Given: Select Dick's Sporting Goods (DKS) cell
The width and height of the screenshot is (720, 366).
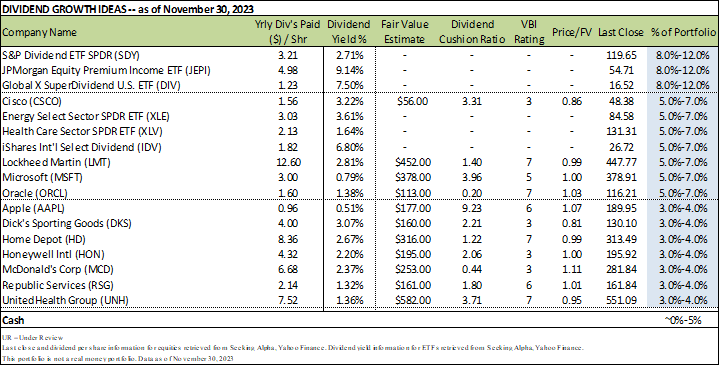Looking at the screenshot, I should point(67,224).
